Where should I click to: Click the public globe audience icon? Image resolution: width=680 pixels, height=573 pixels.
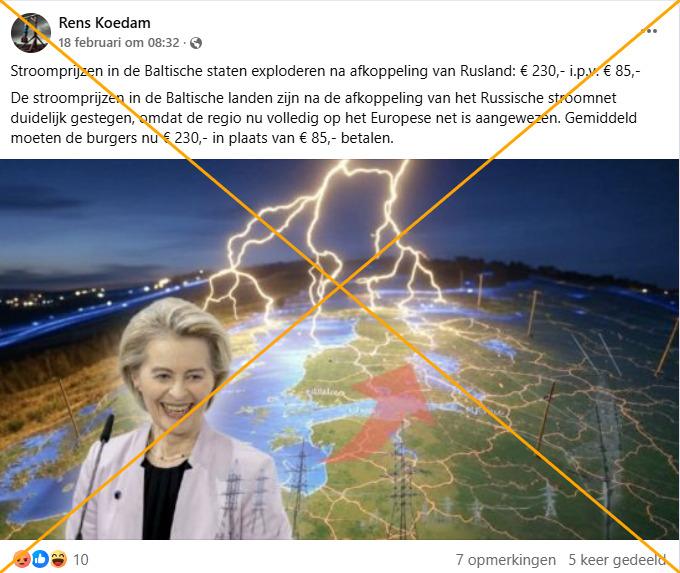click(196, 43)
